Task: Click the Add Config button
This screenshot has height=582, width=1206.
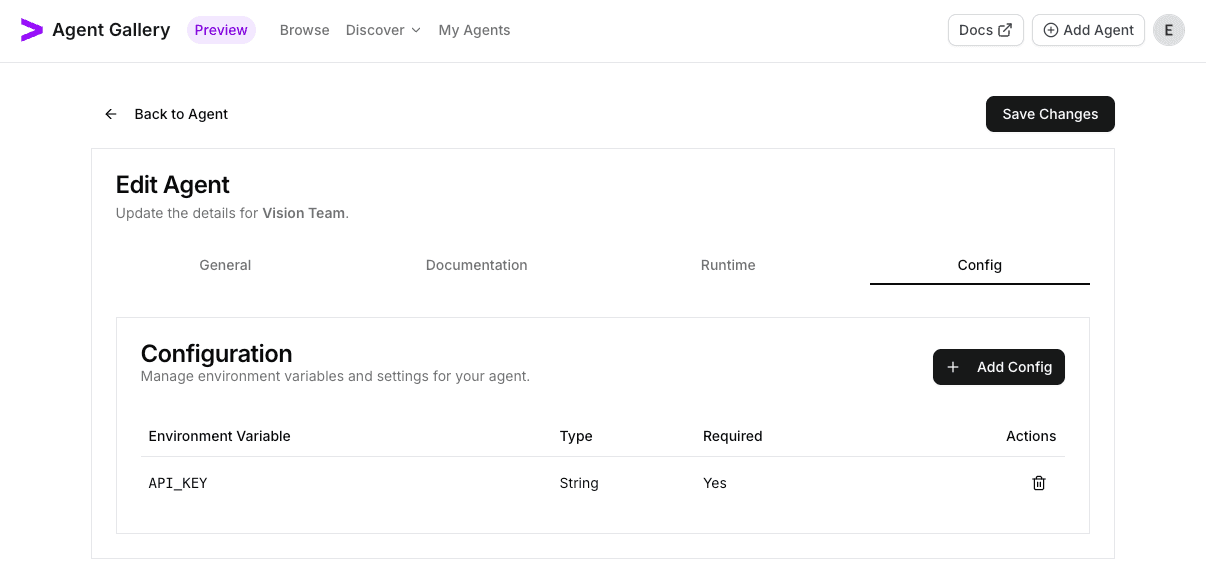Action: click(x=998, y=367)
